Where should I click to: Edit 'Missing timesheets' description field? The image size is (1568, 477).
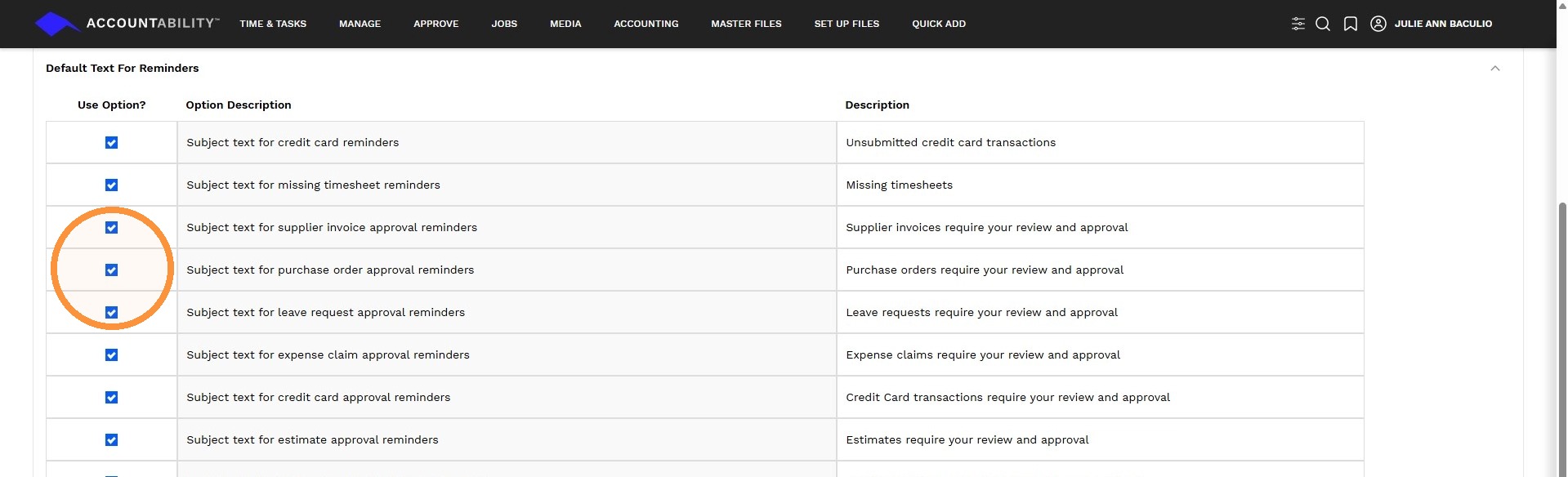pyautogui.click(x=1101, y=185)
